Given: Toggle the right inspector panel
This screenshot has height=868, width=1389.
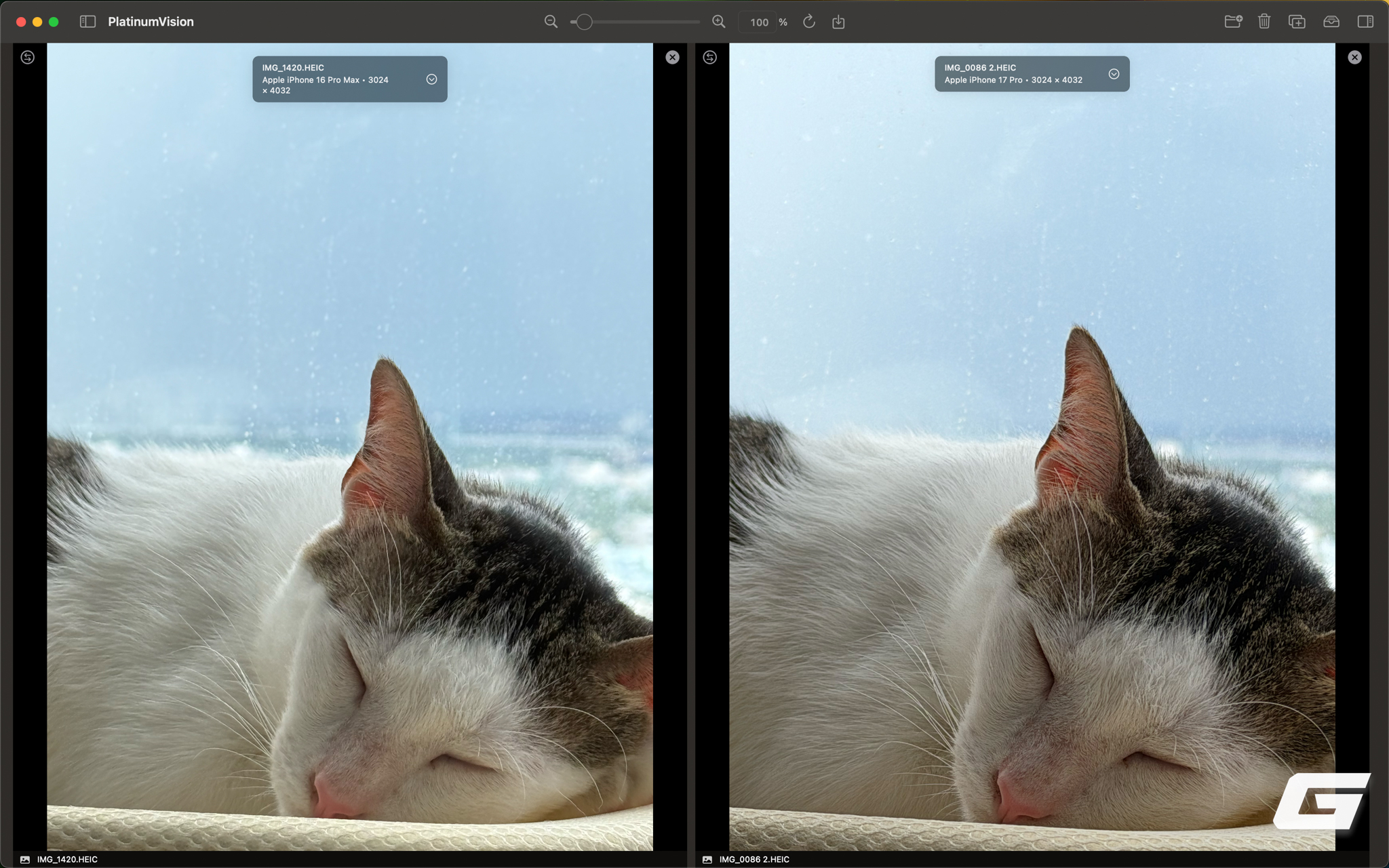Looking at the screenshot, I should pyautogui.click(x=1365, y=22).
